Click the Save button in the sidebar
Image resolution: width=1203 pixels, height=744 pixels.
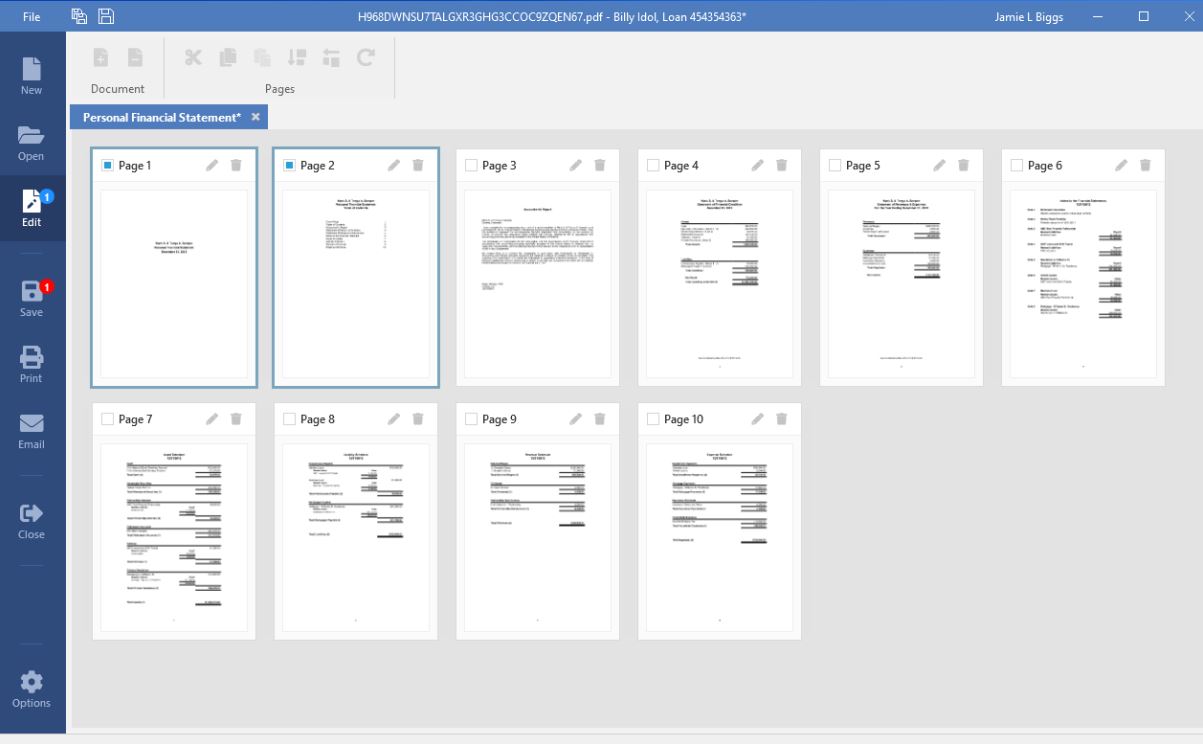(32, 299)
